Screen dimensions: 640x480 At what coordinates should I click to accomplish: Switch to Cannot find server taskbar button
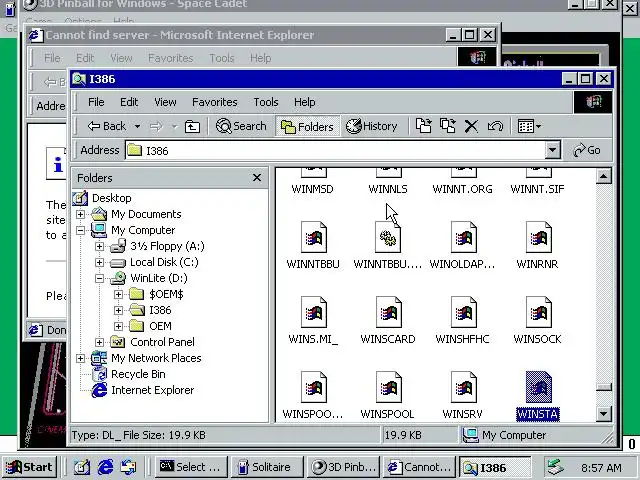[x=420, y=467]
